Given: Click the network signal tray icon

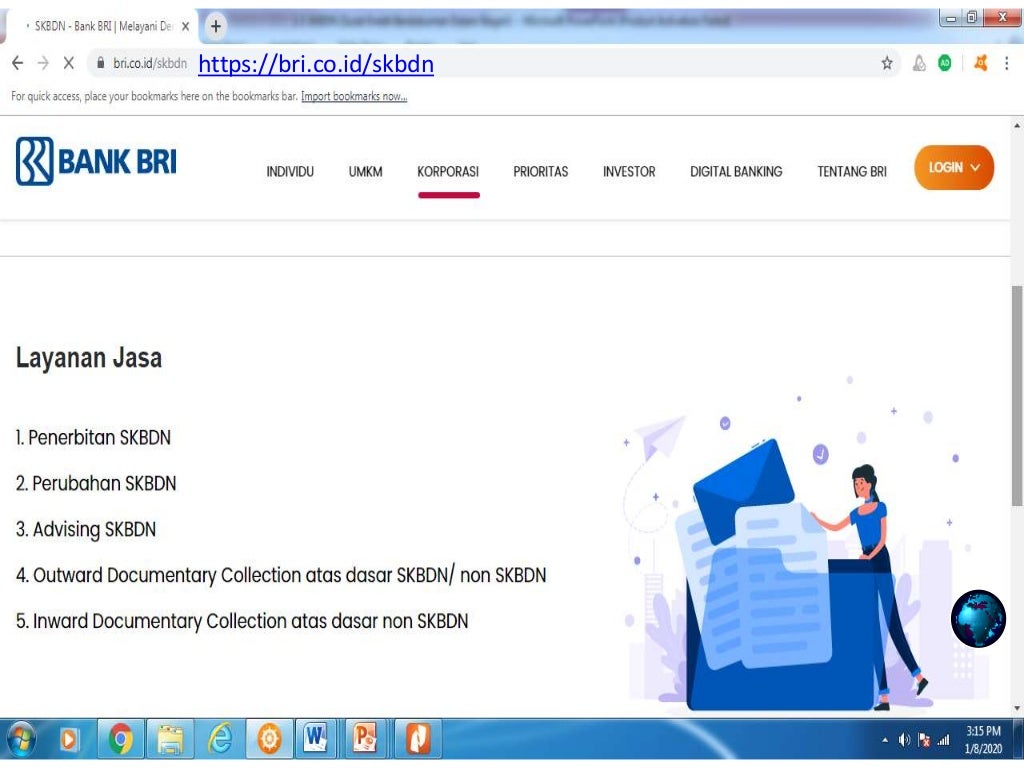Looking at the screenshot, I should click(x=944, y=740).
